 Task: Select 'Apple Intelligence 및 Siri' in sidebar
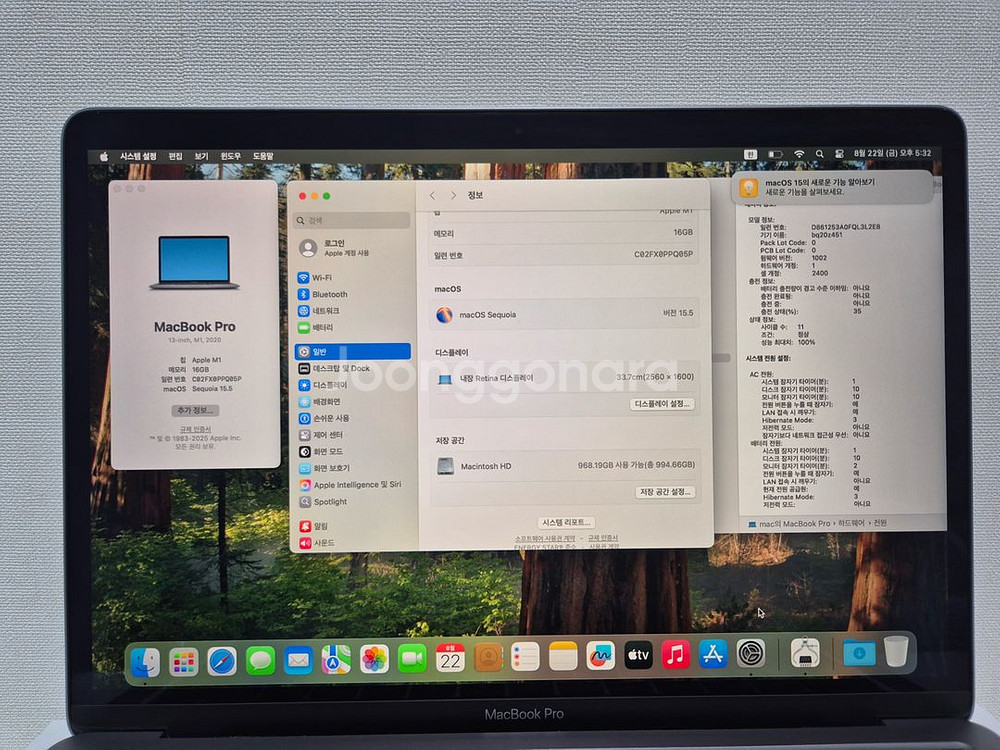click(352, 485)
